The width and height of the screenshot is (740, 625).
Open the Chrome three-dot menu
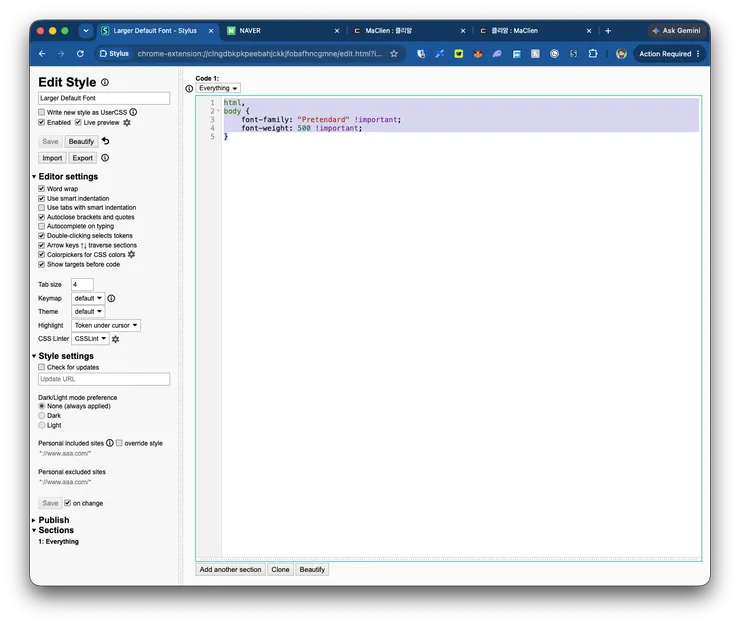(x=698, y=54)
